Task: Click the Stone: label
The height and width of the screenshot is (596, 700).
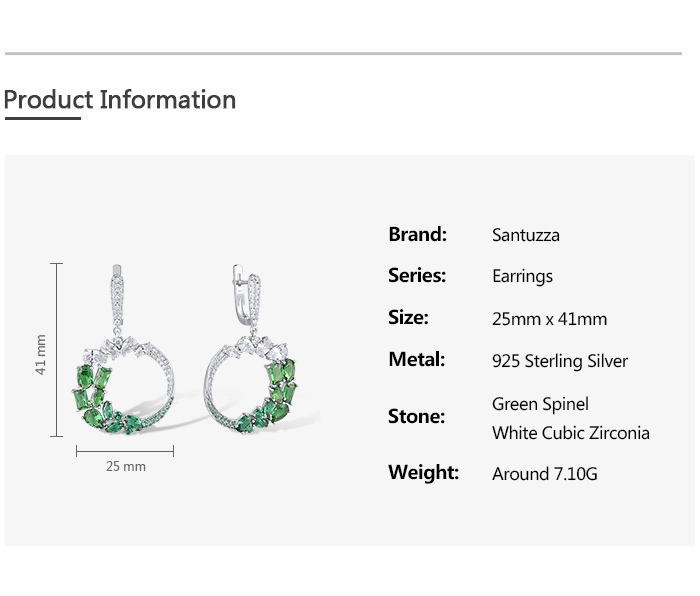Action: (x=416, y=416)
